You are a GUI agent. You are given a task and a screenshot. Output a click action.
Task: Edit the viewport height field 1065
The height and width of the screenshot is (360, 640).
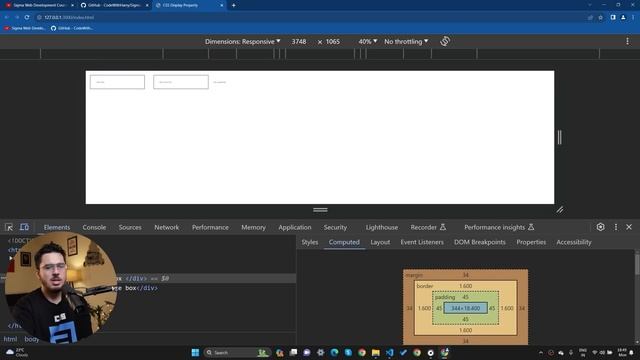(x=333, y=42)
